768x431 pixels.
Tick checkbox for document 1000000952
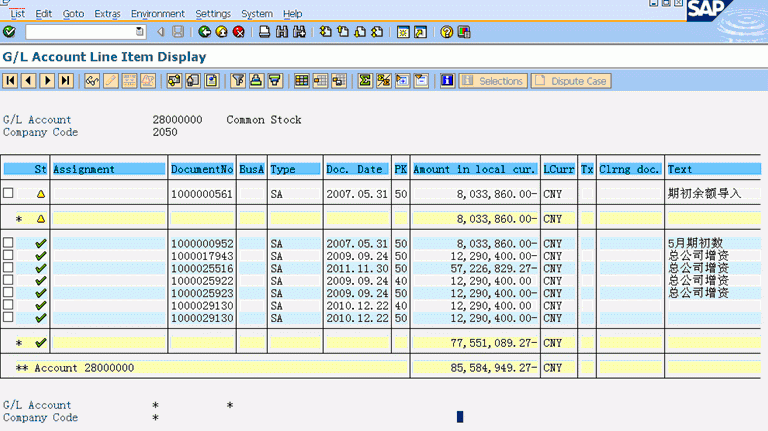click(x=8, y=242)
